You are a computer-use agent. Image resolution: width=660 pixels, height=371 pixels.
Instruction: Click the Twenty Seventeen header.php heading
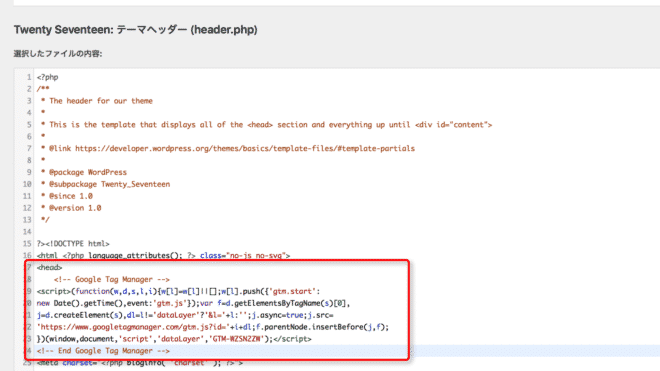(x=136, y=30)
